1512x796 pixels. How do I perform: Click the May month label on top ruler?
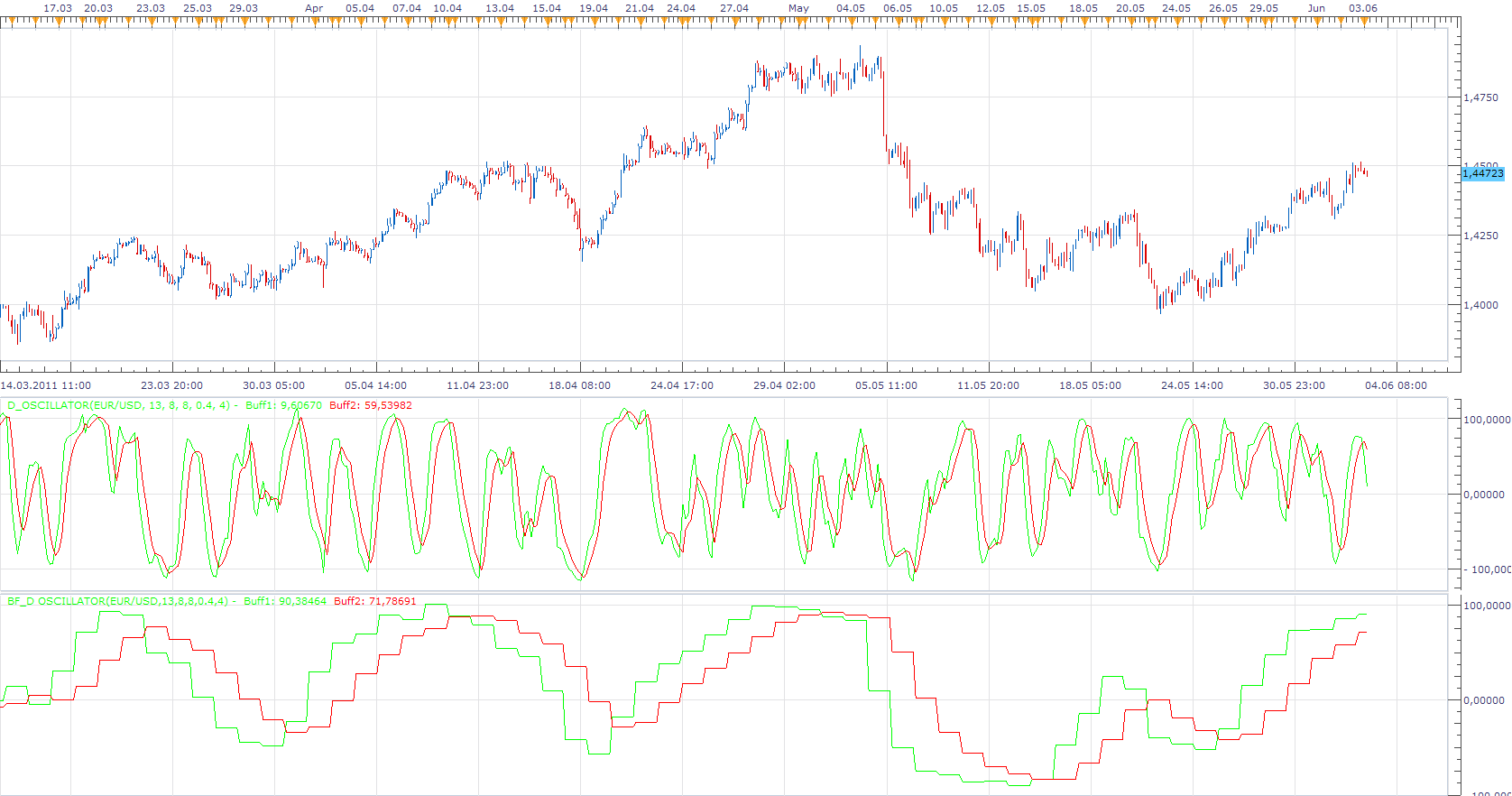click(798, 8)
